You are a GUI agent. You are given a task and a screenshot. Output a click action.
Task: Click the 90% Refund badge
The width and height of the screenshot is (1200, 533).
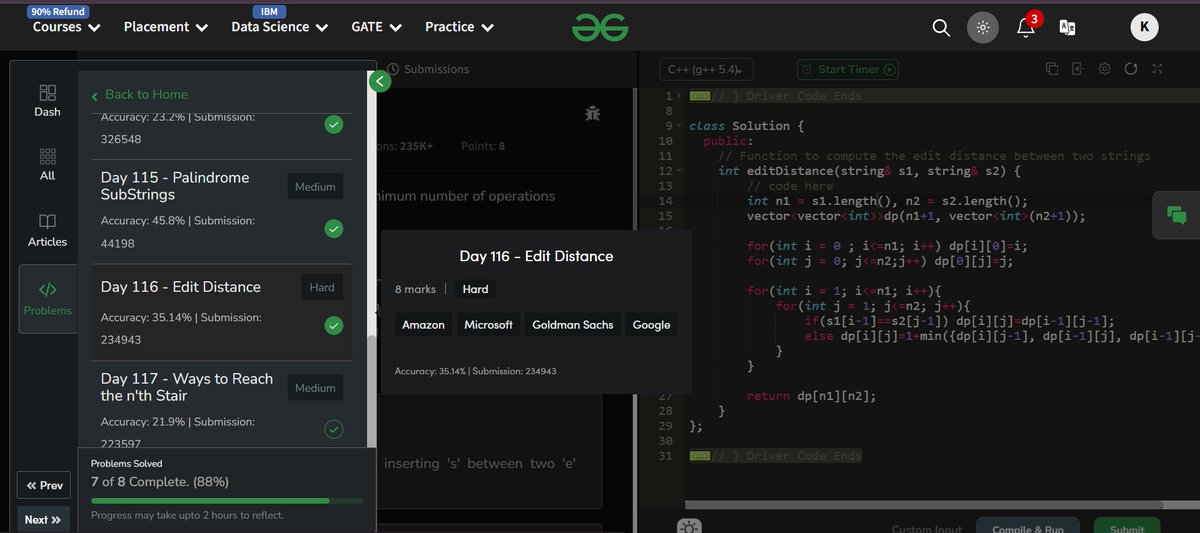58,12
